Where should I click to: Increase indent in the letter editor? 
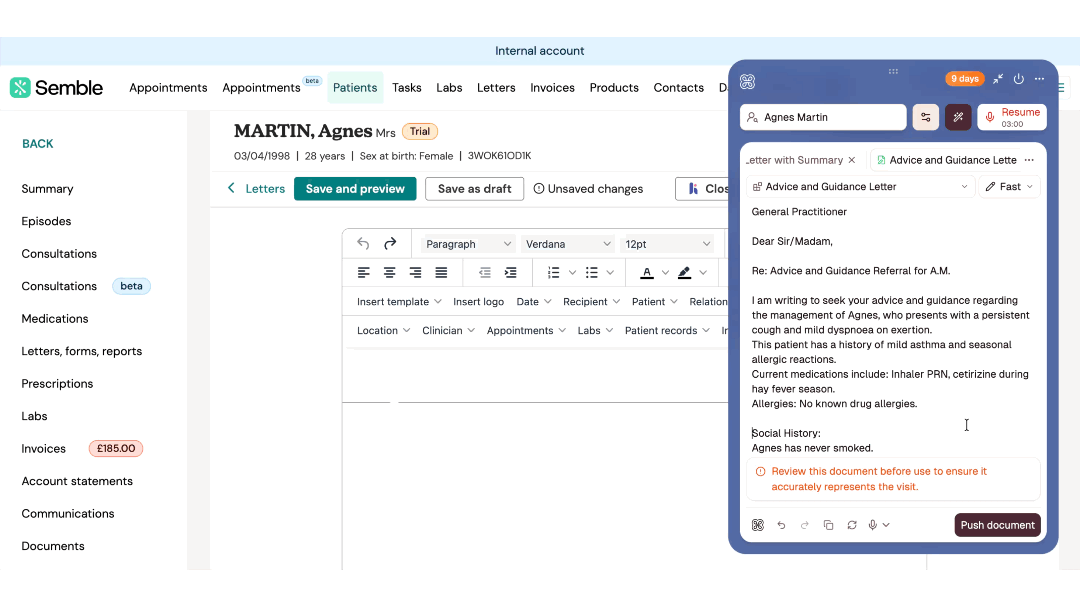point(510,273)
